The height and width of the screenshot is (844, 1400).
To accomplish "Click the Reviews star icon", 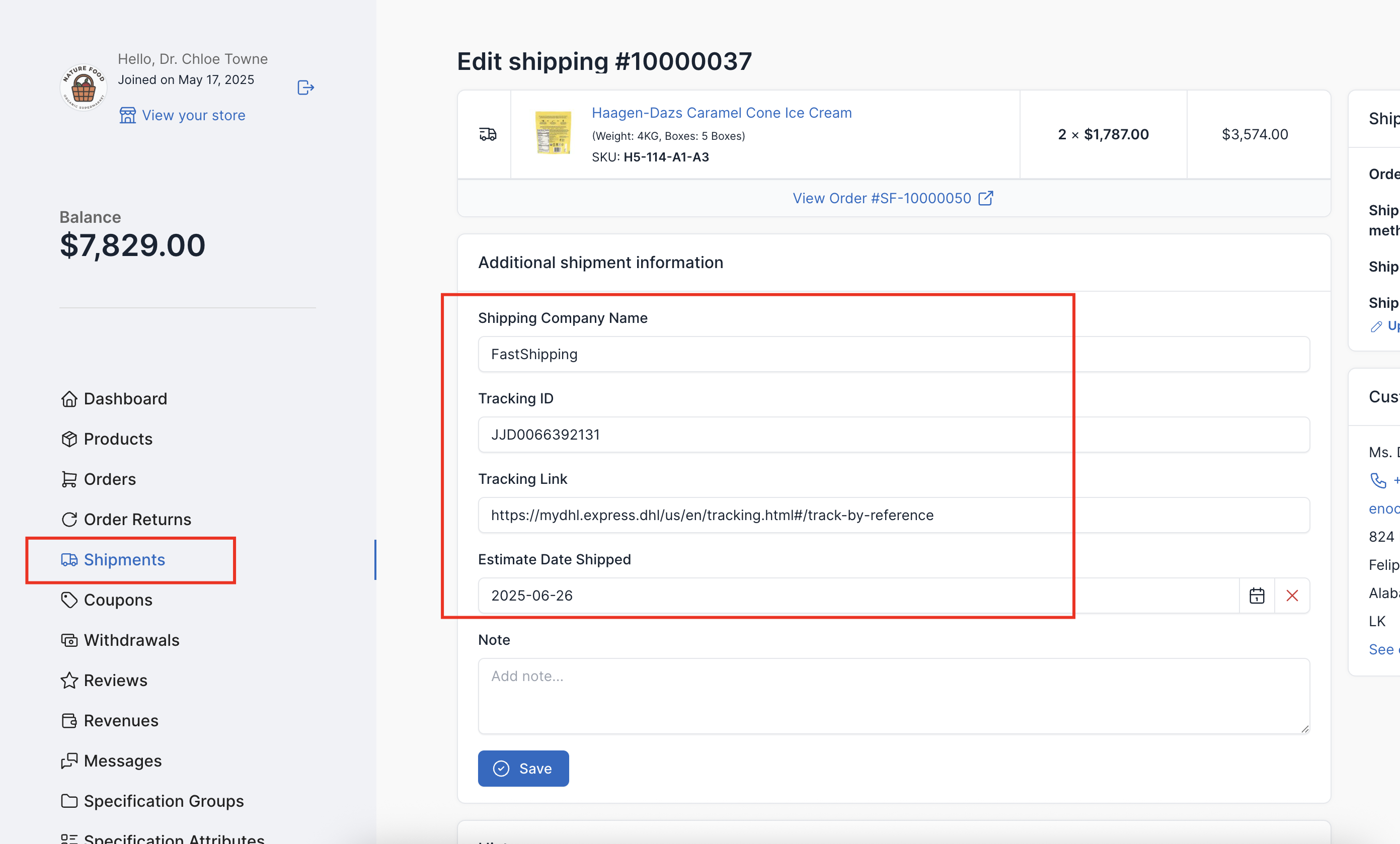I will click(69, 681).
